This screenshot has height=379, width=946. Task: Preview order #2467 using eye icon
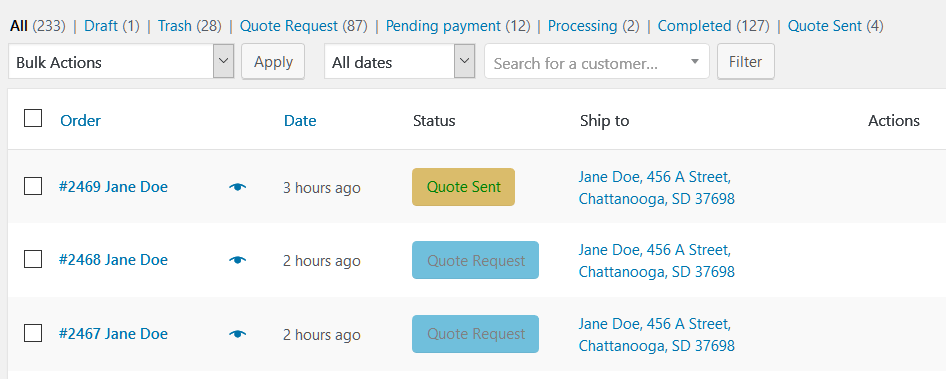click(x=238, y=334)
